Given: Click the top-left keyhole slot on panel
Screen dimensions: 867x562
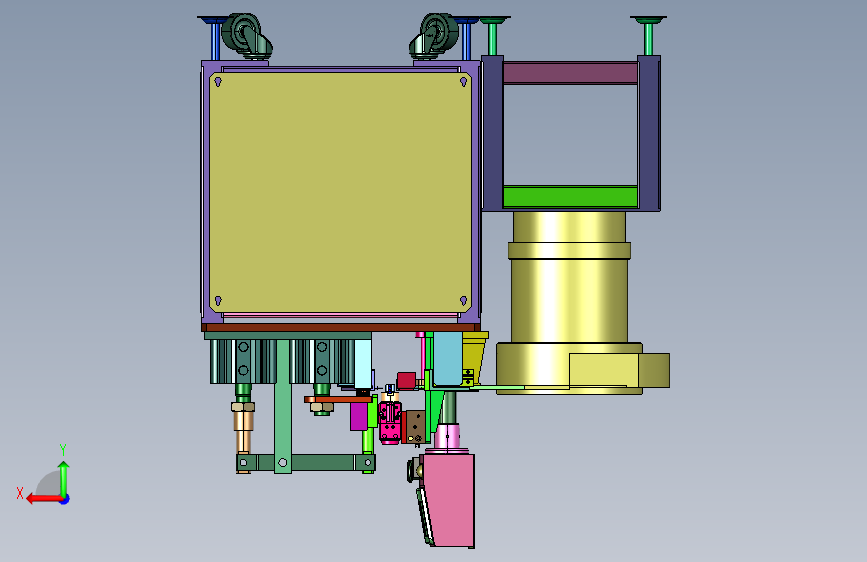Looking at the screenshot, I should pyautogui.click(x=218, y=82).
